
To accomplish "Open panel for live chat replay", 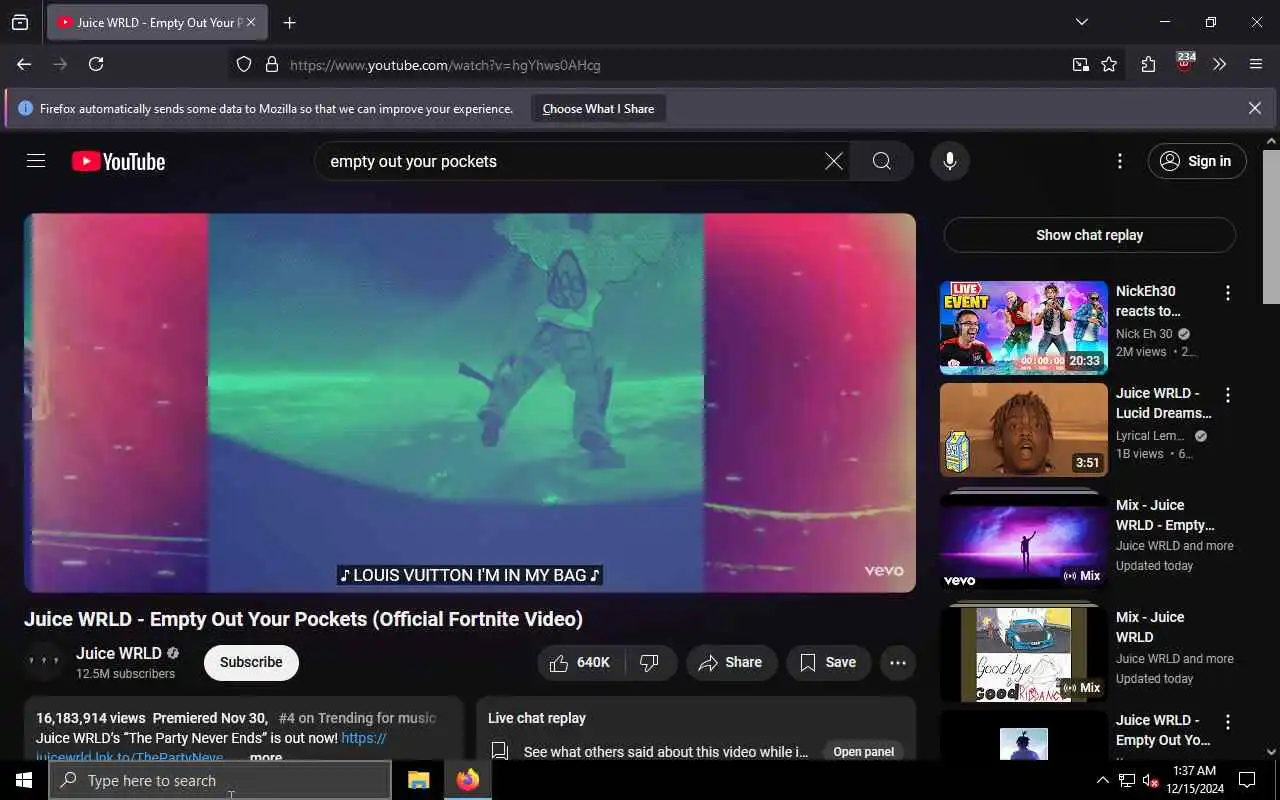I will 863,752.
